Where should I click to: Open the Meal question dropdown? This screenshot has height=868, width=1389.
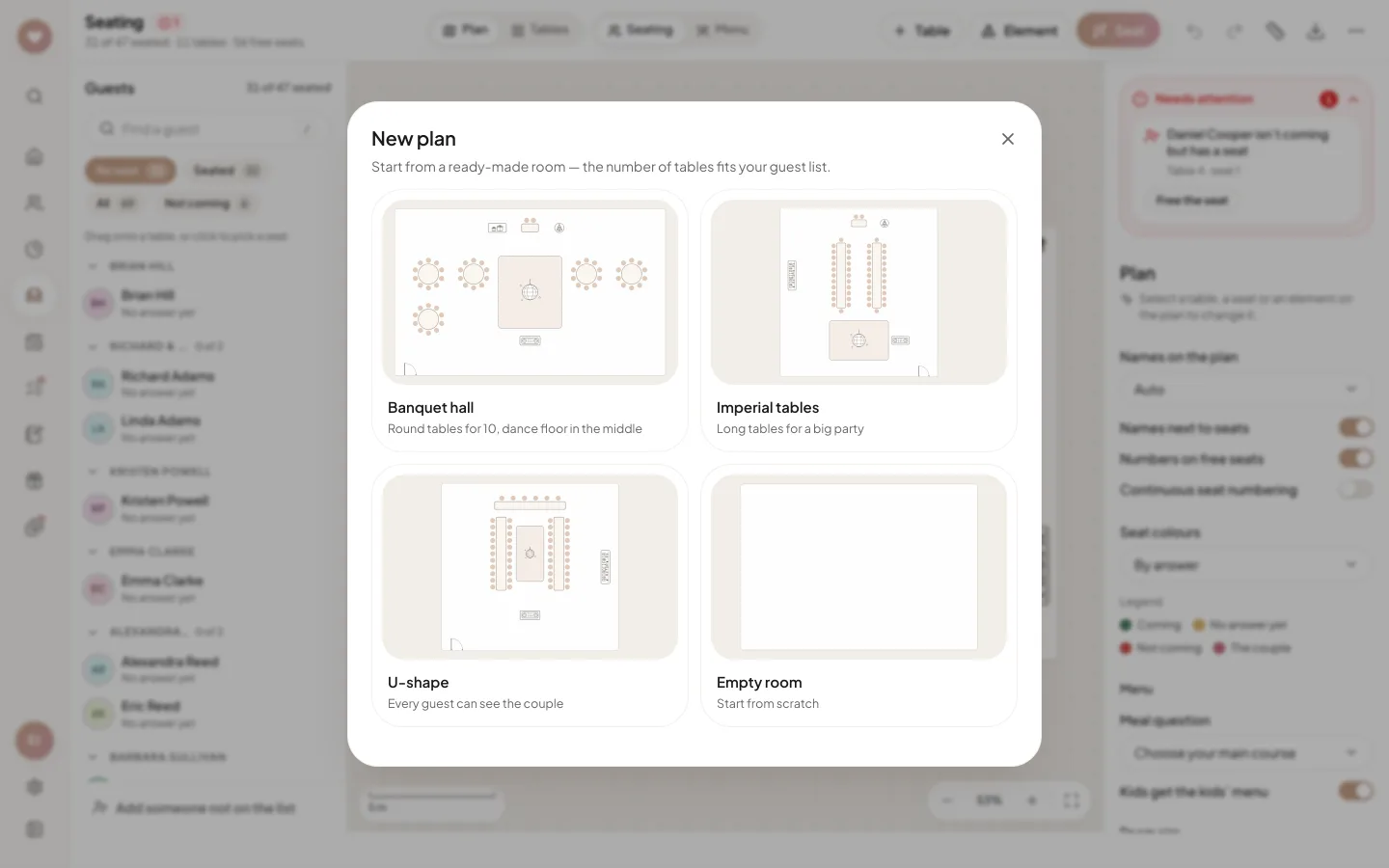[1246, 753]
